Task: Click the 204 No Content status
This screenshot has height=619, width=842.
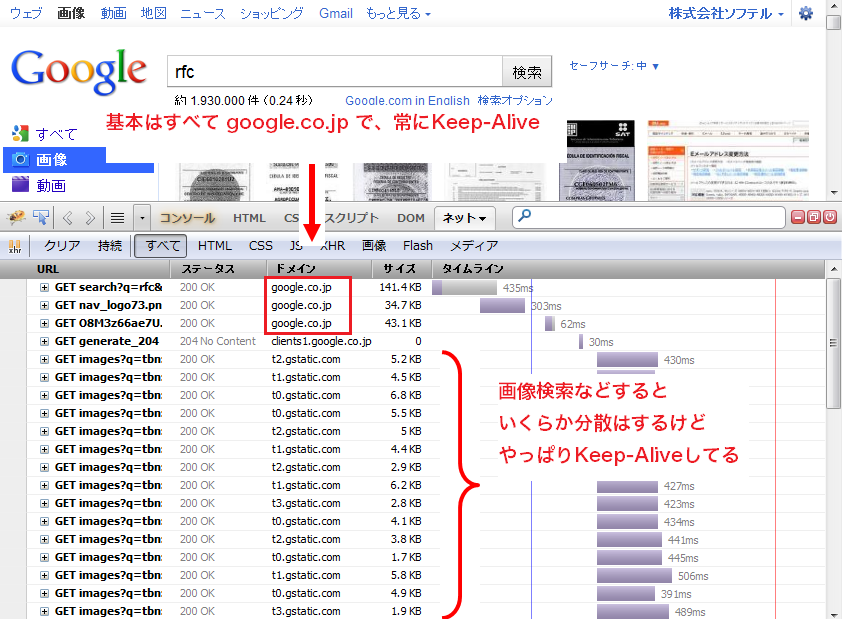Action: [x=217, y=341]
